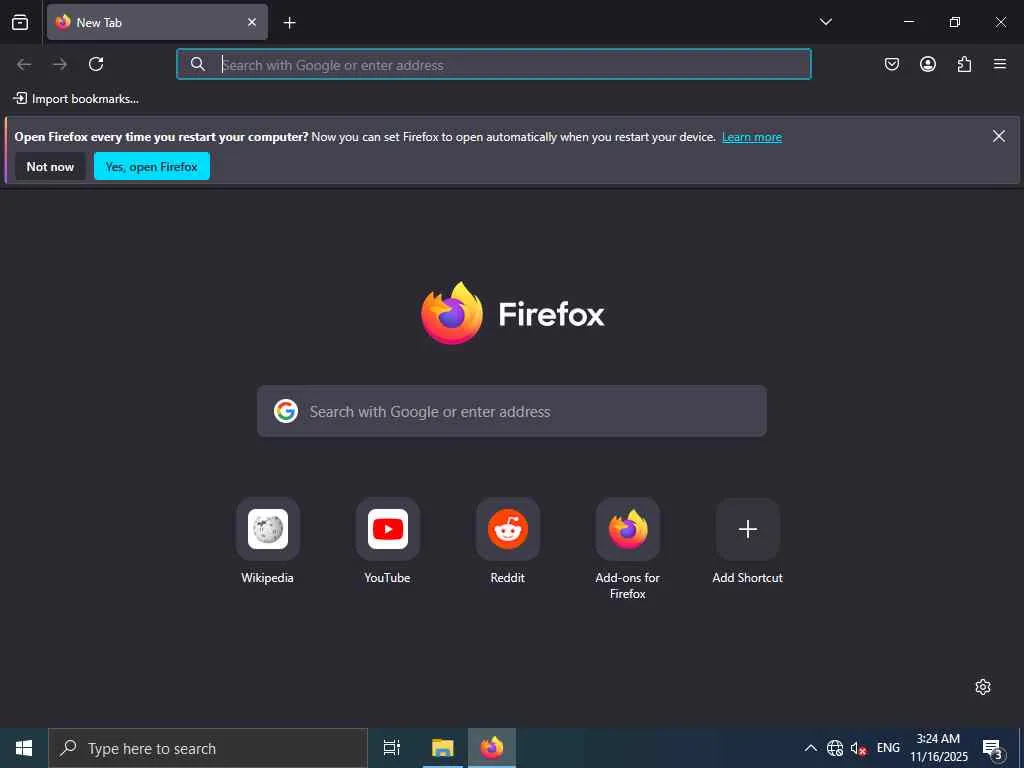This screenshot has width=1024, height=768.
Task: Open the muted volume tray icon
Action: coord(858,748)
